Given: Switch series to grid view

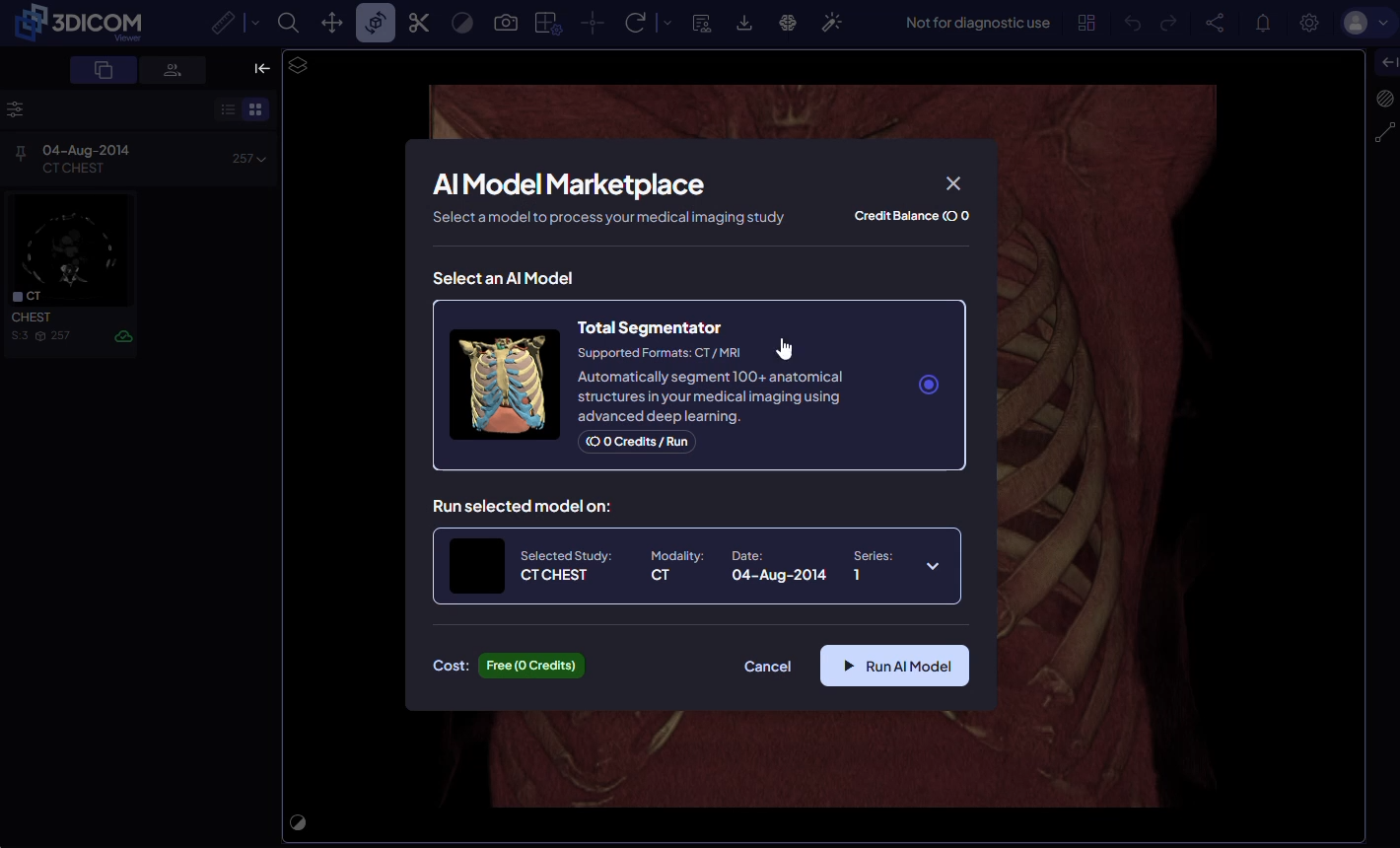Looking at the screenshot, I should point(255,109).
